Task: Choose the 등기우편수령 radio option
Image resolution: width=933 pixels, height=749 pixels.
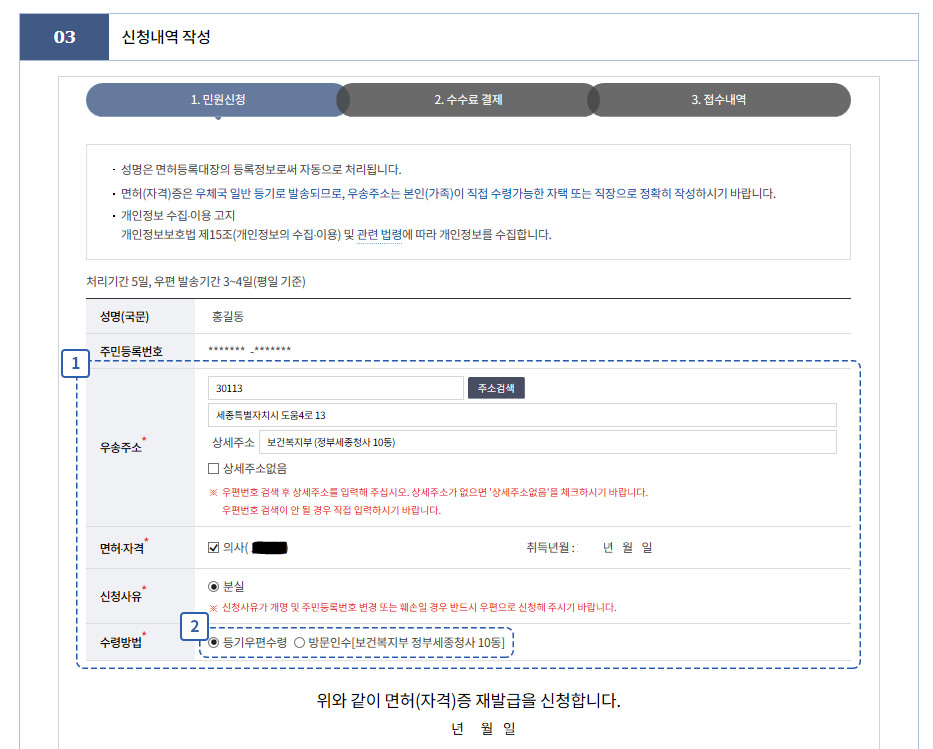Action: pyautogui.click(x=214, y=643)
